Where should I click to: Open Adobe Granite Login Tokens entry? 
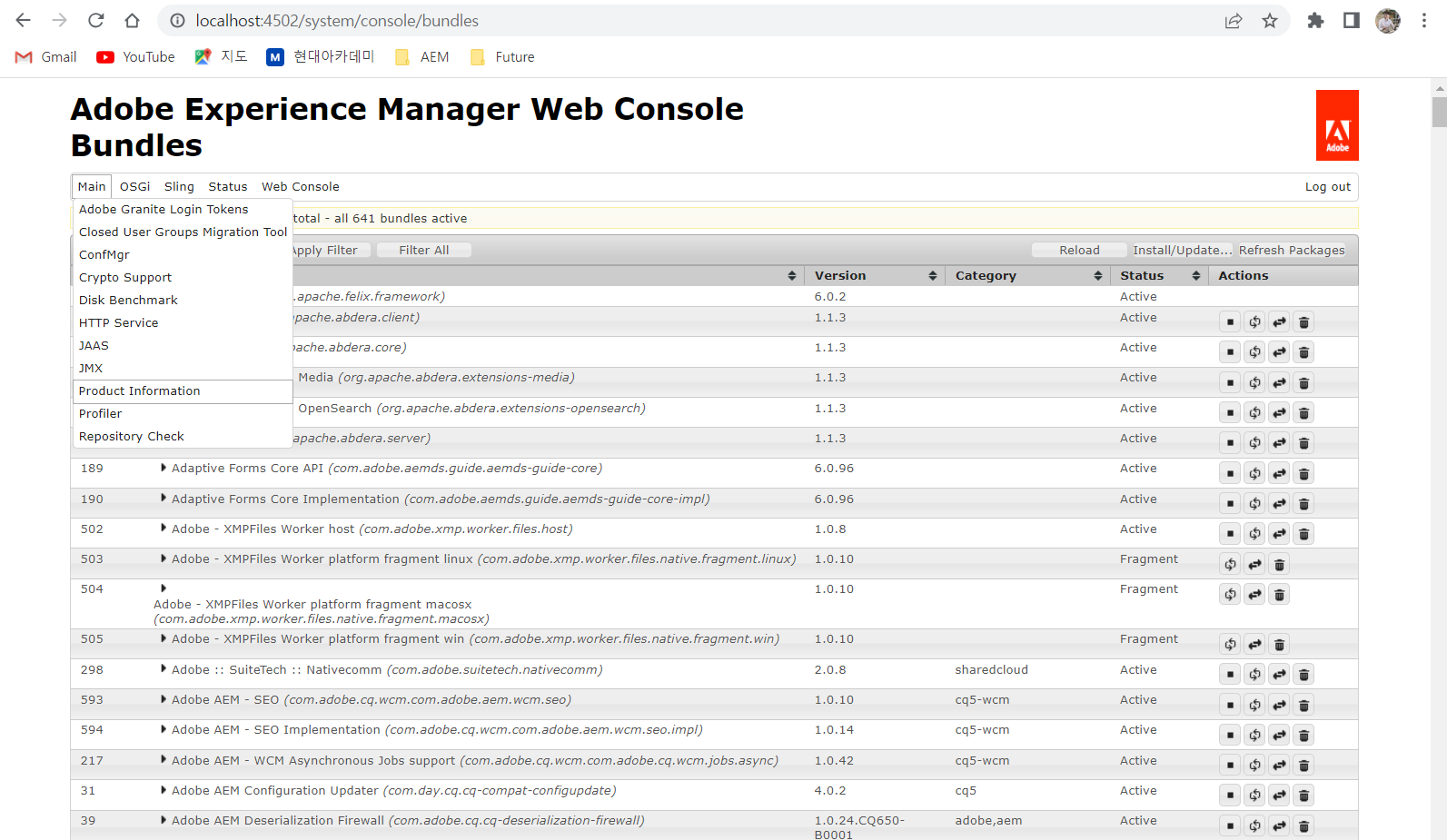[x=183, y=210]
